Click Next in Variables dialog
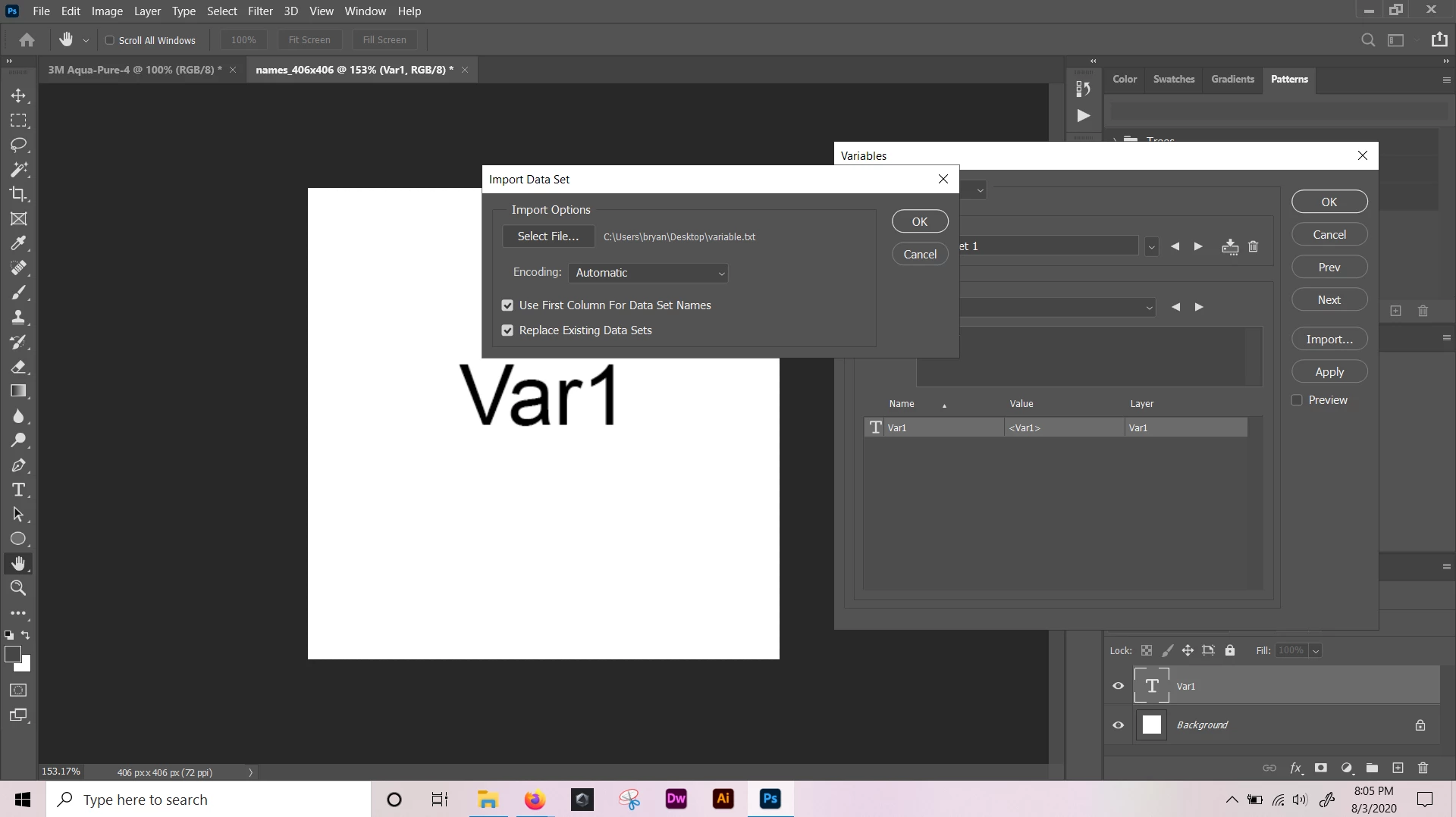The height and width of the screenshot is (817, 1456). 1329,299
